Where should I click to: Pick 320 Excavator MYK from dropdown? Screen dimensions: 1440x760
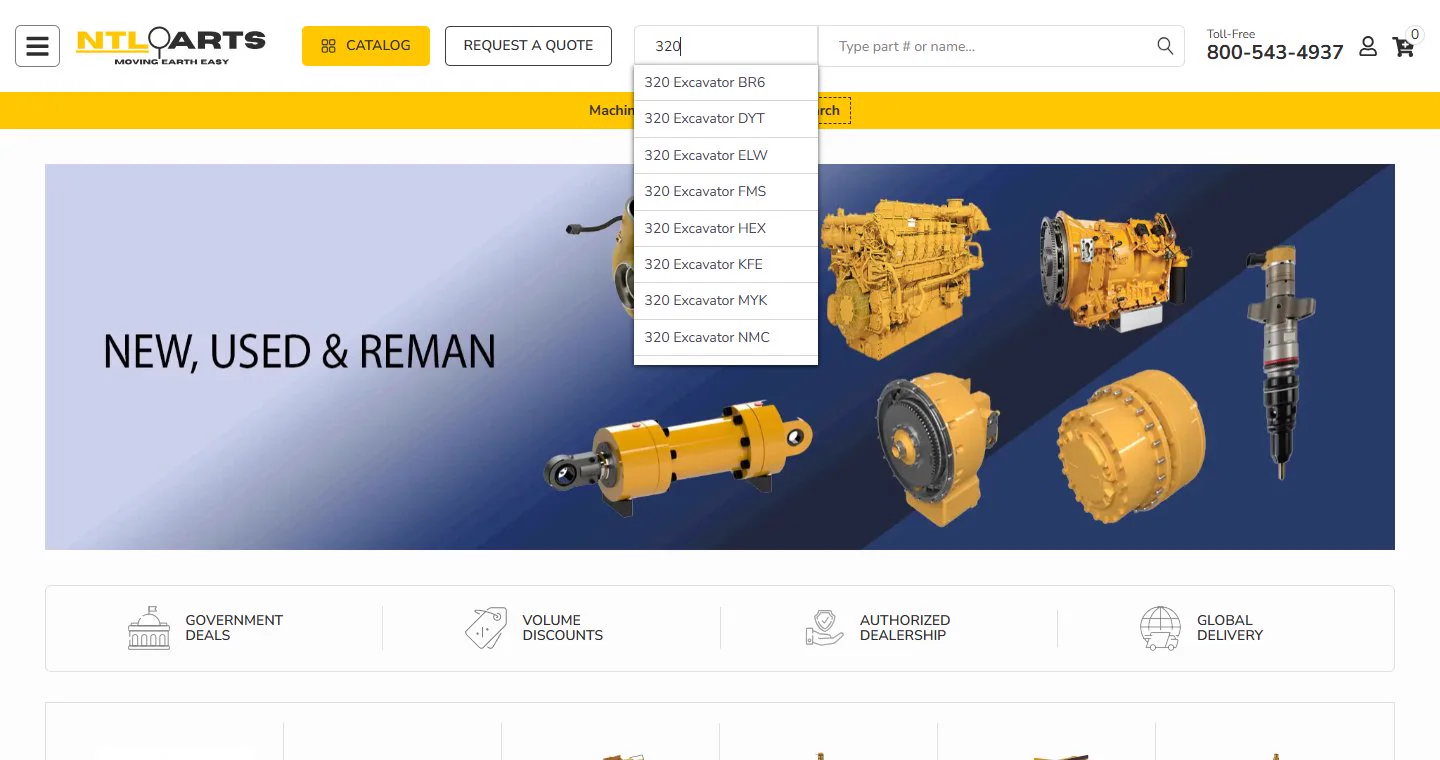click(x=726, y=301)
